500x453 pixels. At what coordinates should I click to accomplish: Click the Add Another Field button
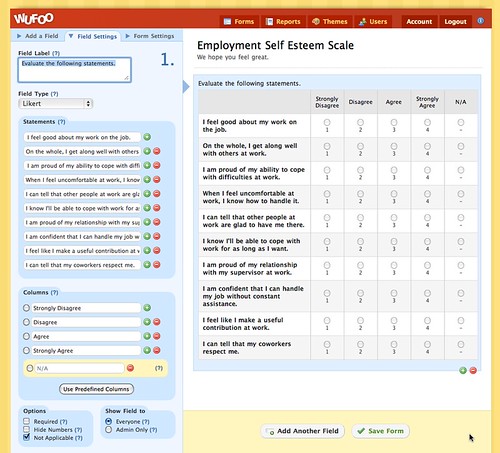(302, 431)
